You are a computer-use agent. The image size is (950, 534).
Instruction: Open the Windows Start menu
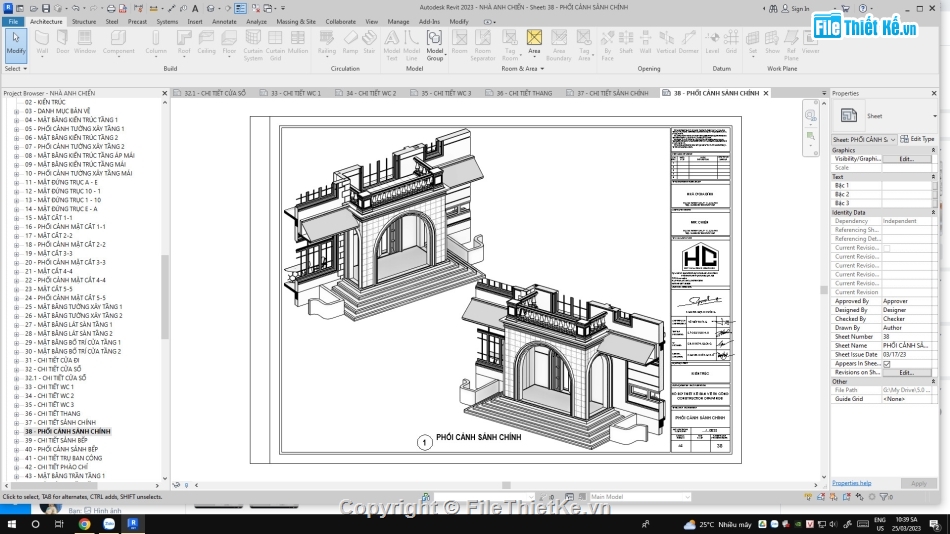point(12,524)
